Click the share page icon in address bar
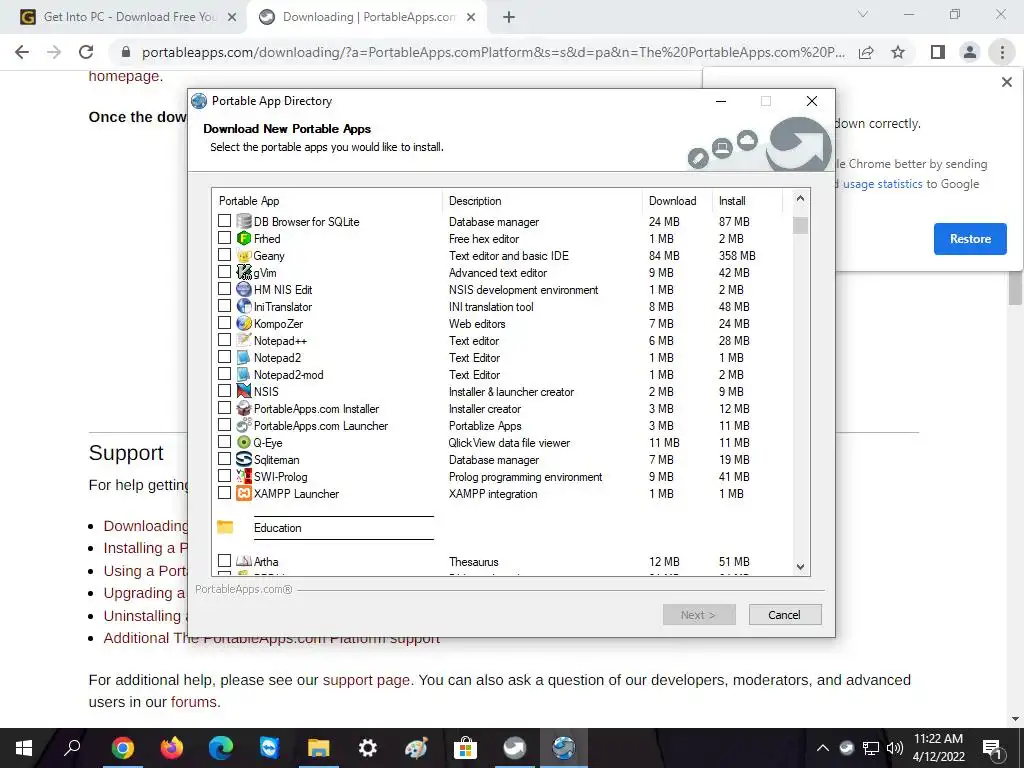This screenshot has width=1024, height=768. pyautogui.click(x=866, y=52)
